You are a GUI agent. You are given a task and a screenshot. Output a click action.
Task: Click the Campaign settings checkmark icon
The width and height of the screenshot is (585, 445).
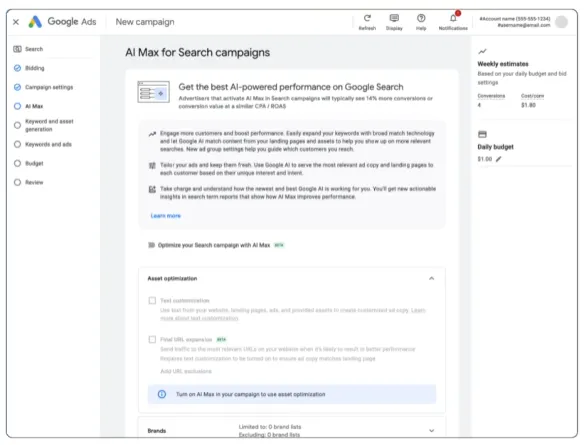[x=17, y=87]
